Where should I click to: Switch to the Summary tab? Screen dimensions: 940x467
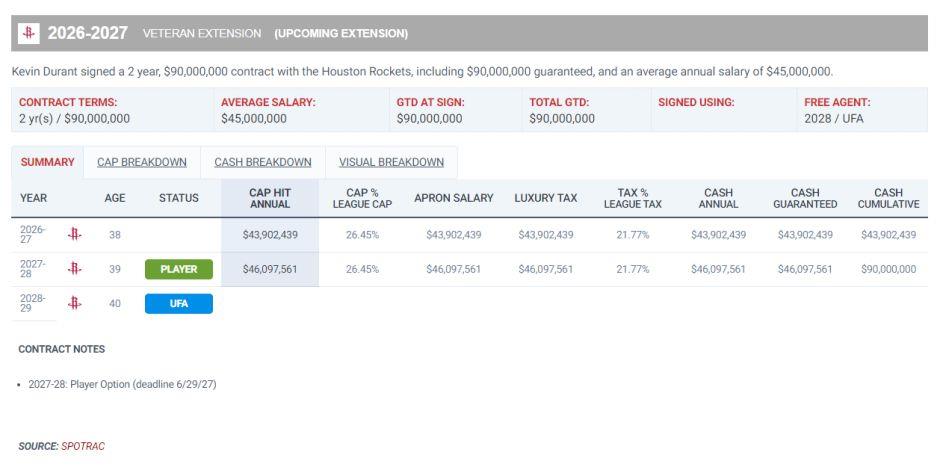pyautogui.click(x=47, y=162)
